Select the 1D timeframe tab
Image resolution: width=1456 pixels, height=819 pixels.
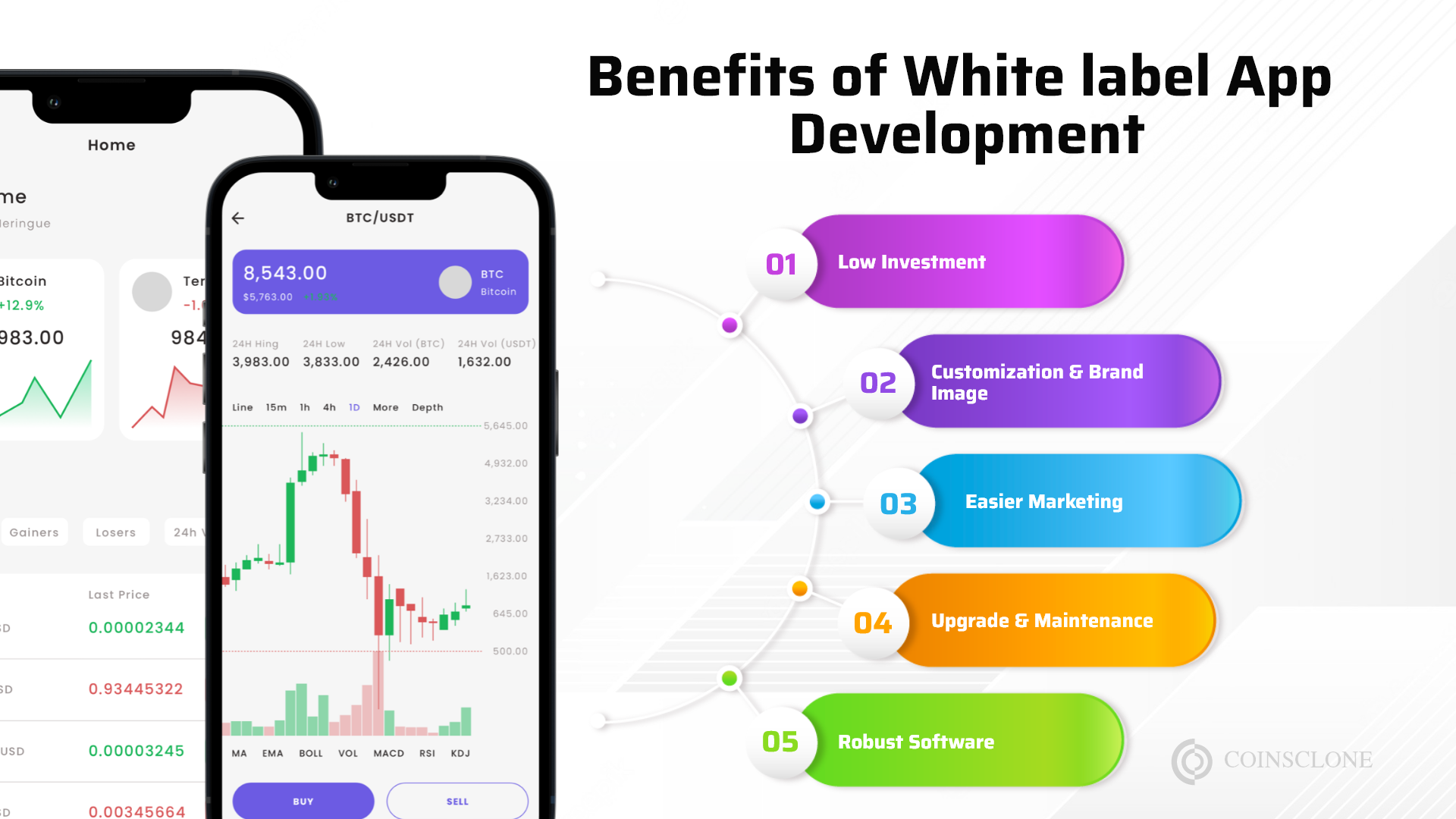point(356,407)
